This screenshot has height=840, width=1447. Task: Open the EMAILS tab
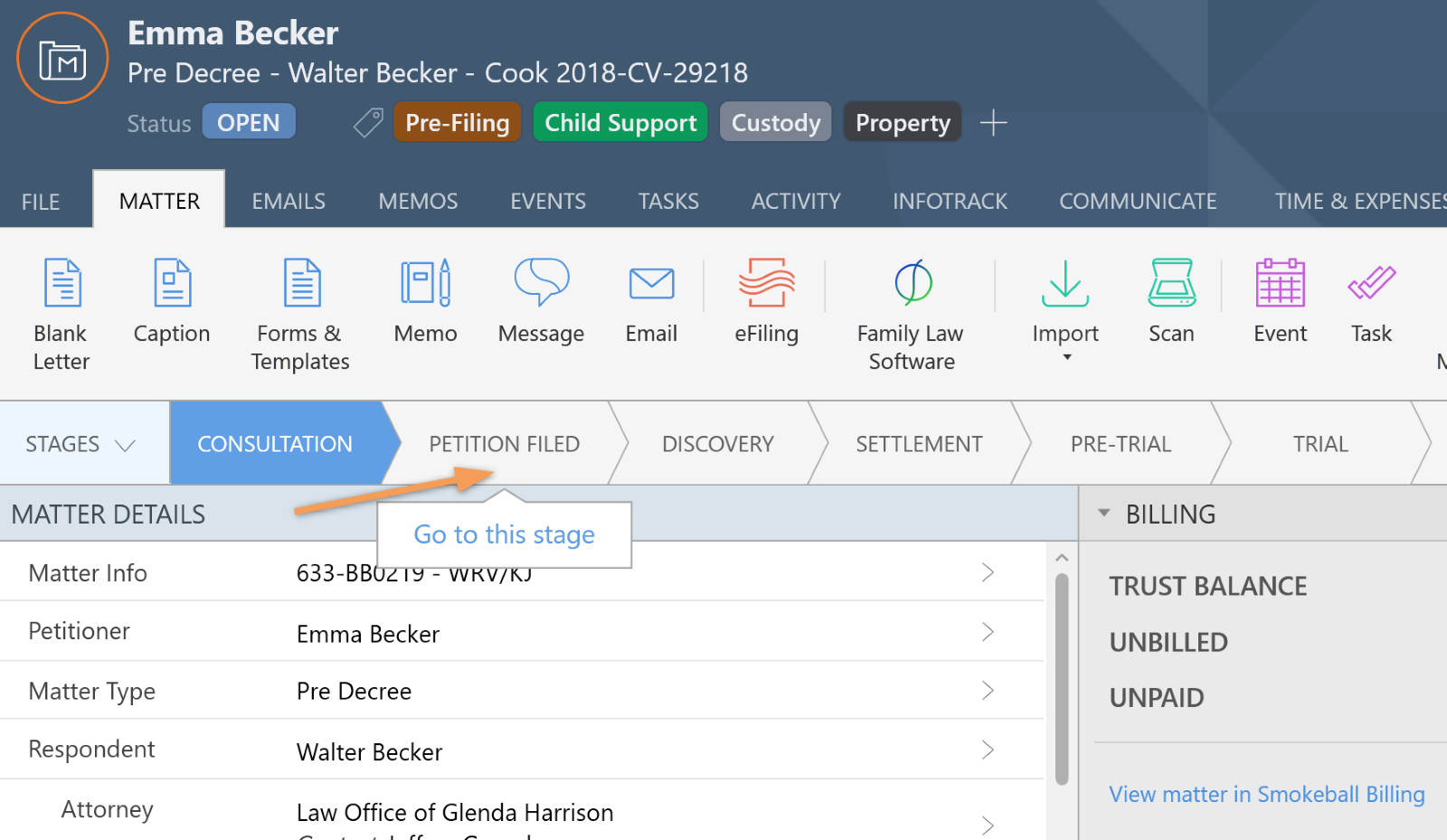click(288, 201)
